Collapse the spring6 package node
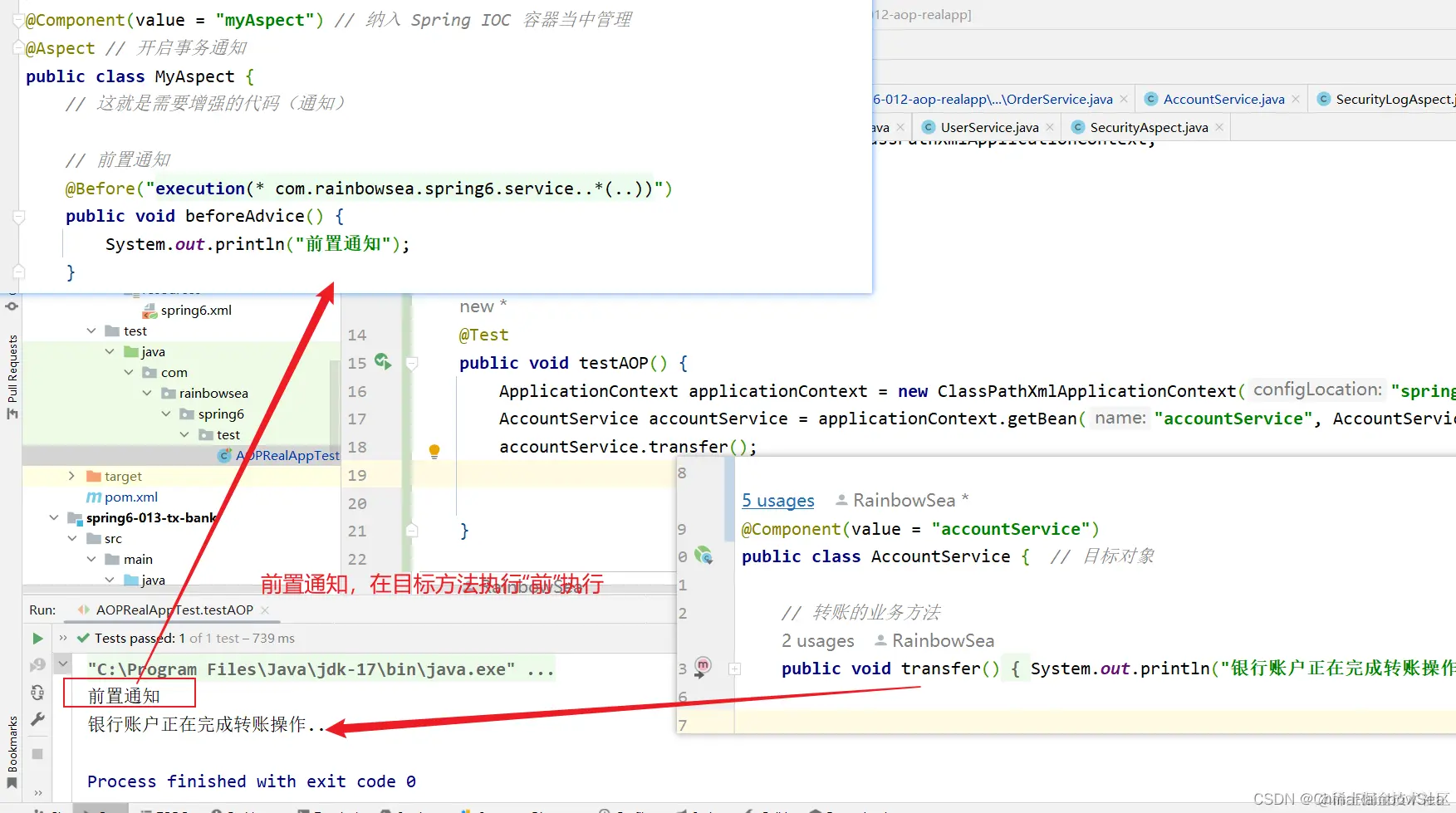Image resolution: width=1456 pixels, height=813 pixels. pos(166,414)
